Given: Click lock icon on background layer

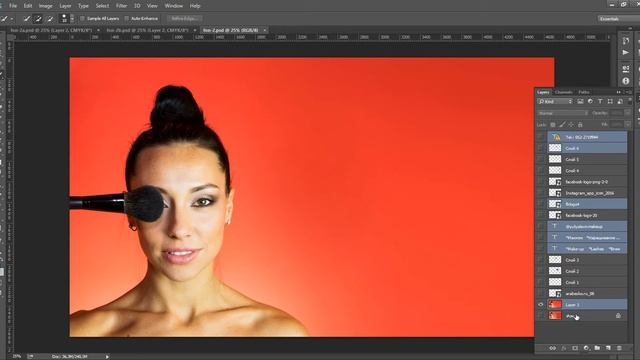Looking at the screenshot, I should pyautogui.click(x=618, y=316).
